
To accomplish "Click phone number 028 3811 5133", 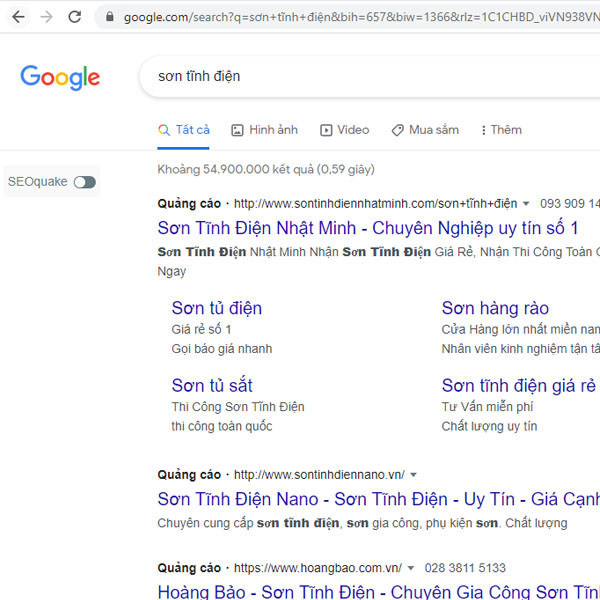I will point(465,568).
